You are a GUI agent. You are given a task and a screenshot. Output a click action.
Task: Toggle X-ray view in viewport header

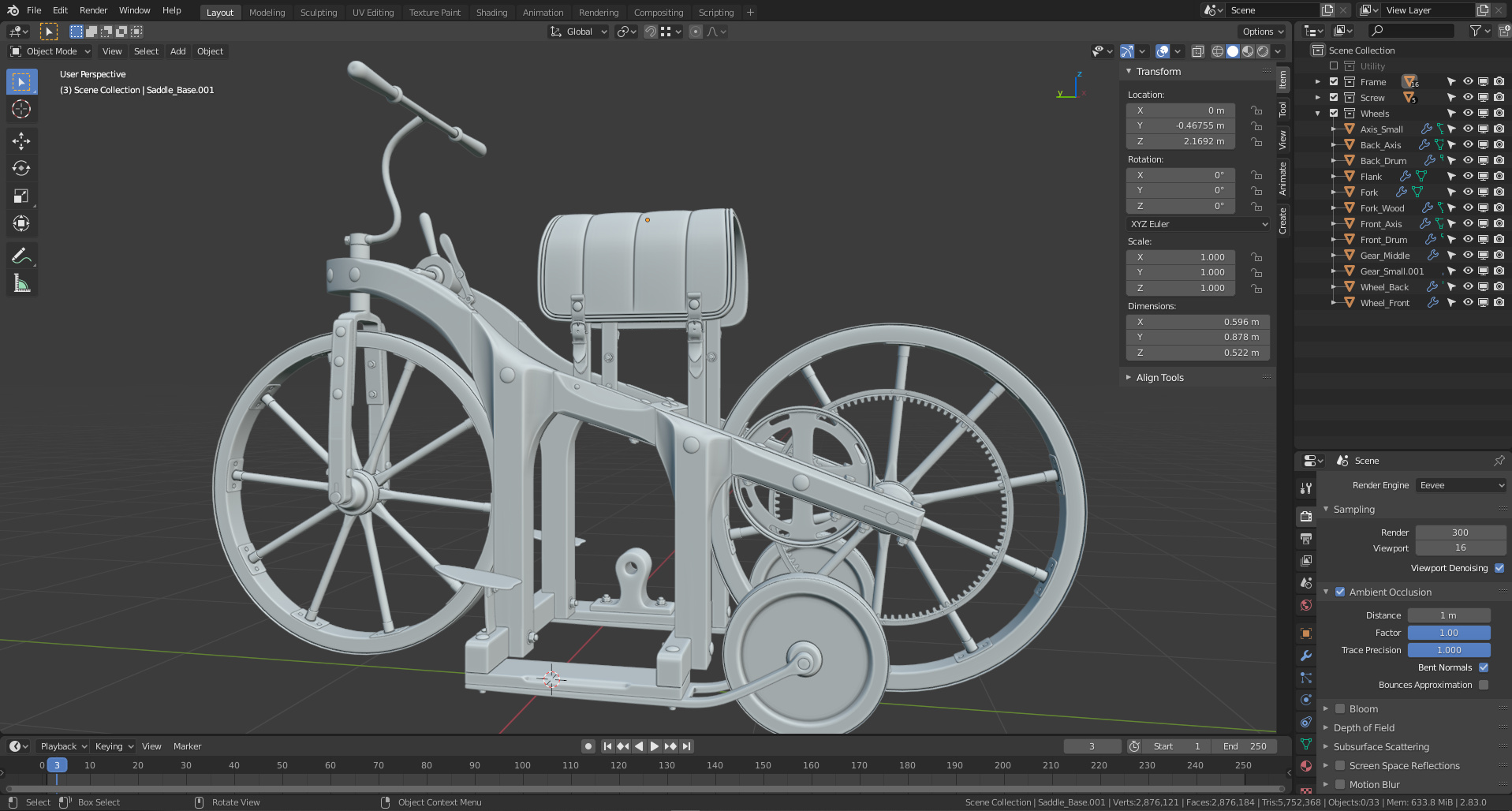tap(1197, 51)
